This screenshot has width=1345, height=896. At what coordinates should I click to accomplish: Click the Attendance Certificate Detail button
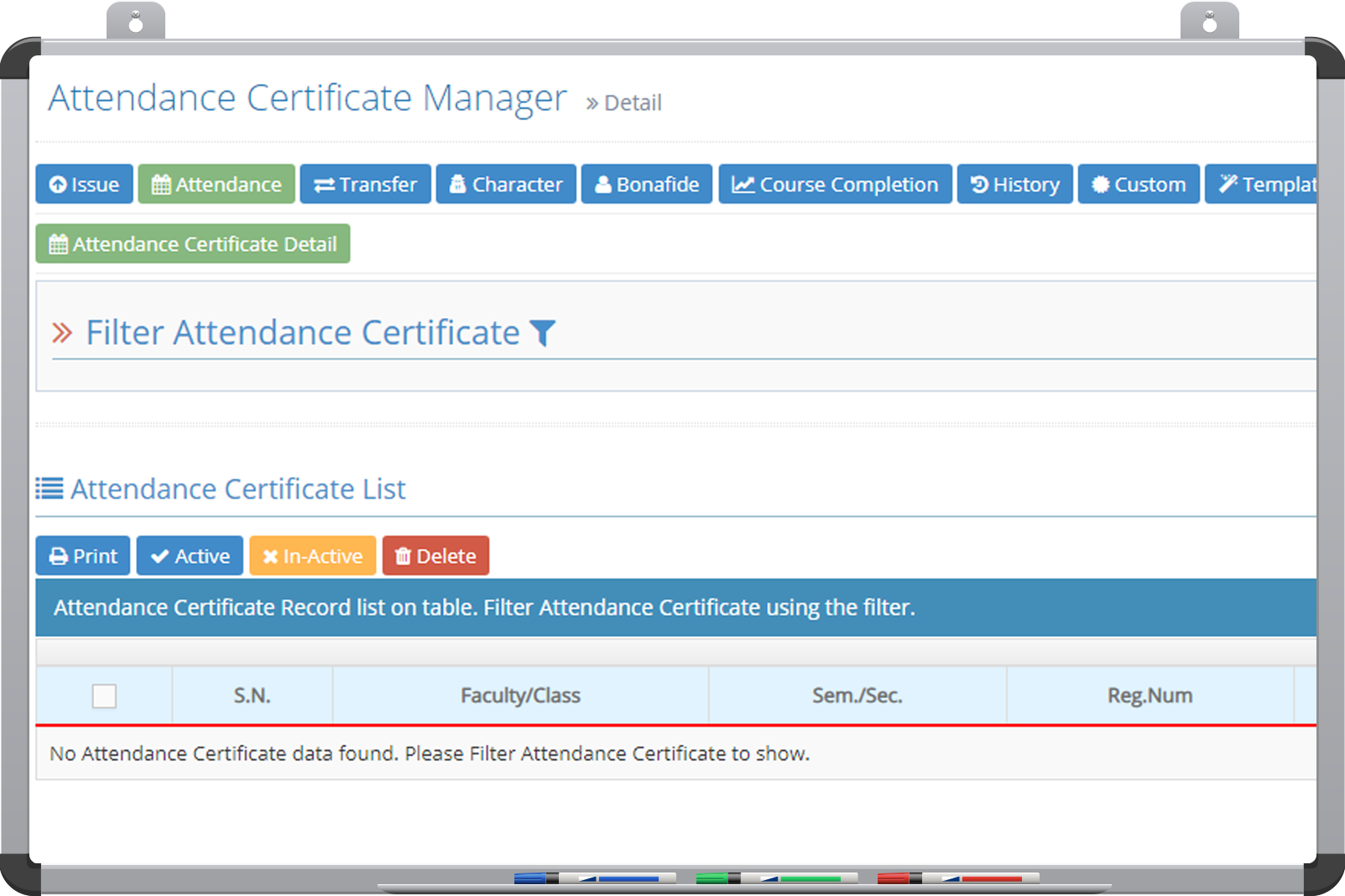(x=193, y=243)
